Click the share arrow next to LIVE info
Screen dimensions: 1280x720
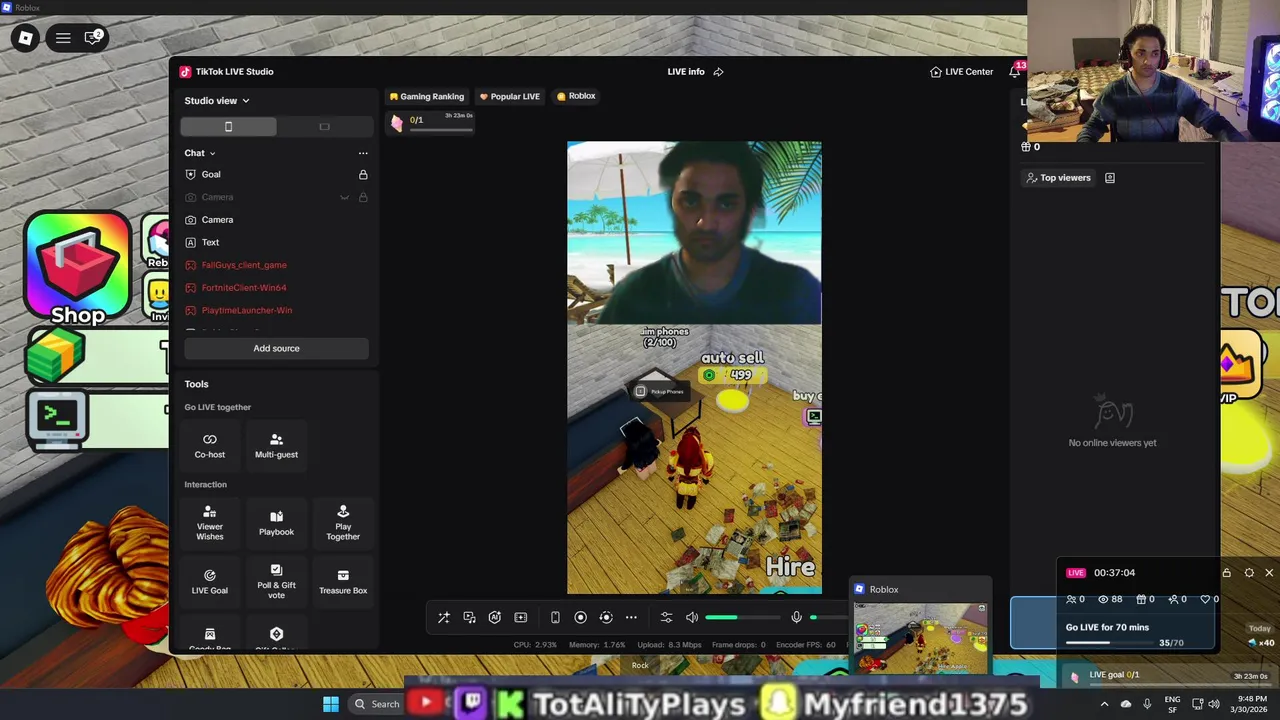click(x=718, y=72)
